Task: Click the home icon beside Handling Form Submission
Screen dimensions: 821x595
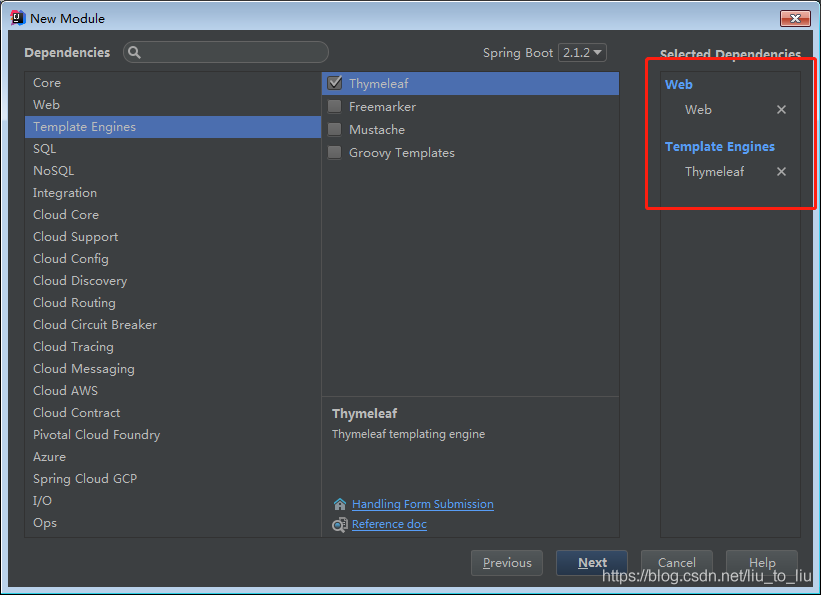Action: pos(340,504)
